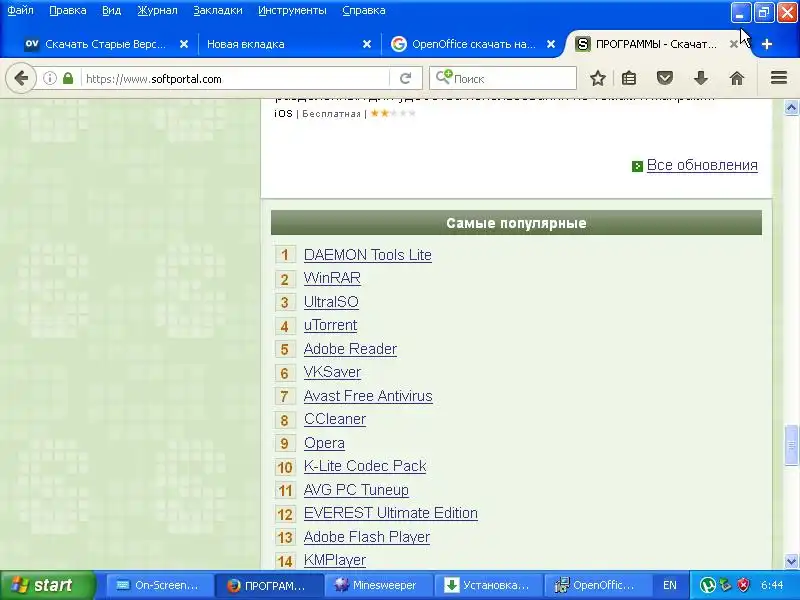Viewport: 800px width, 600px height.
Task: Open the Вид menu
Action: pyautogui.click(x=112, y=10)
